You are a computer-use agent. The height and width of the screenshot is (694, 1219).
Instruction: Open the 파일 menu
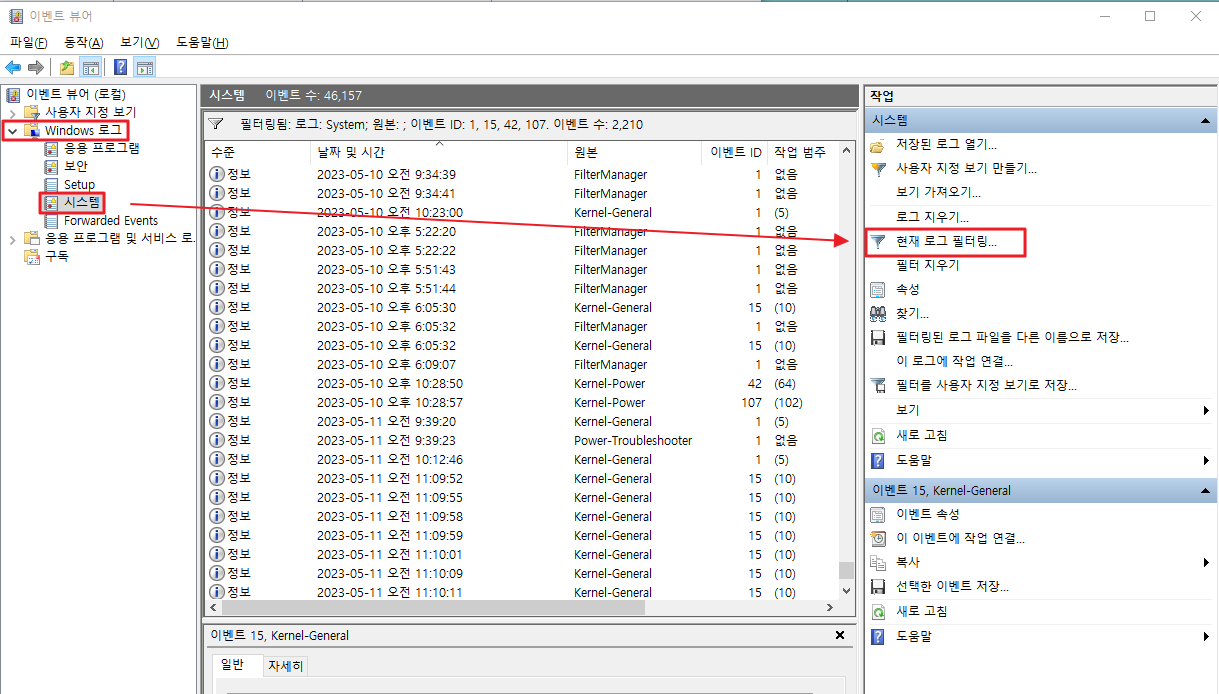(x=28, y=42)
